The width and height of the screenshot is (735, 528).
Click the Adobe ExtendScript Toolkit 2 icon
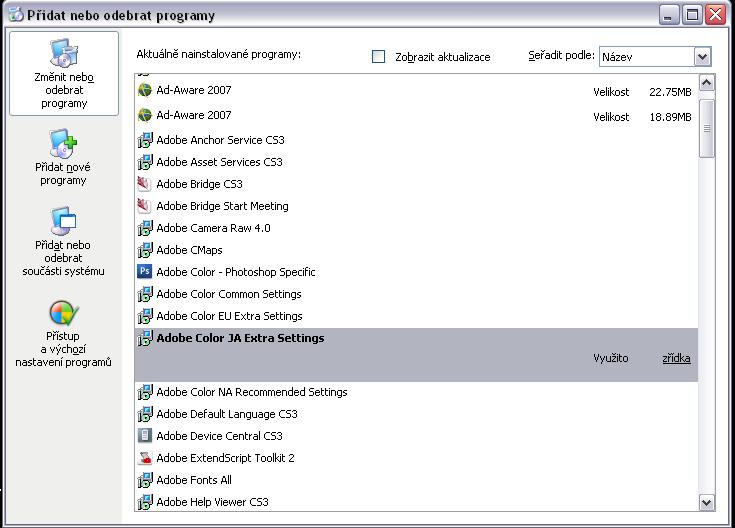[x=144, y=458]
